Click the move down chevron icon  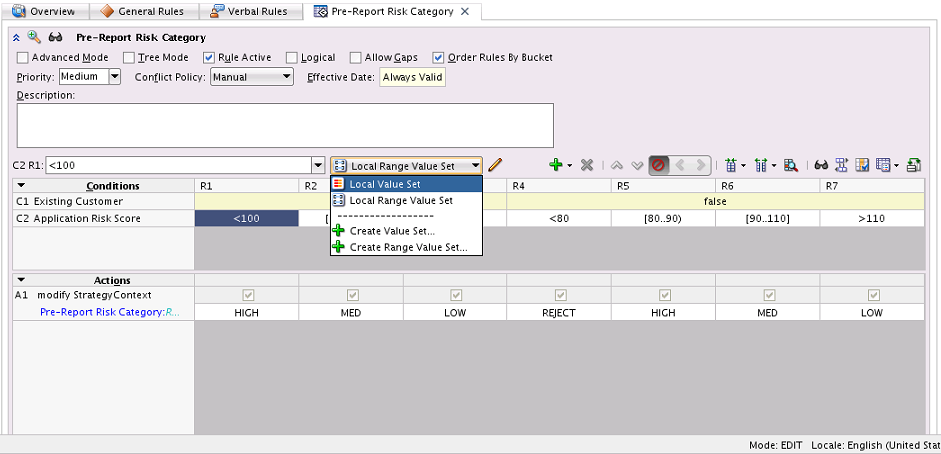click(637, 166)
